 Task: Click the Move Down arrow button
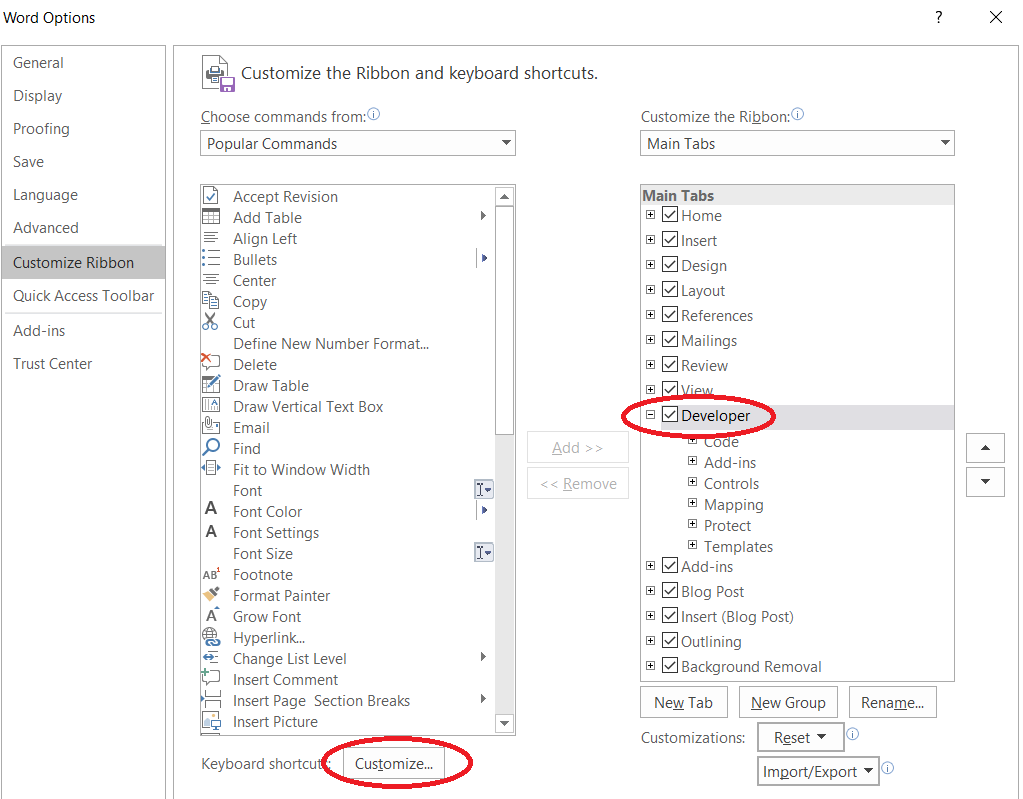[985, 481]
